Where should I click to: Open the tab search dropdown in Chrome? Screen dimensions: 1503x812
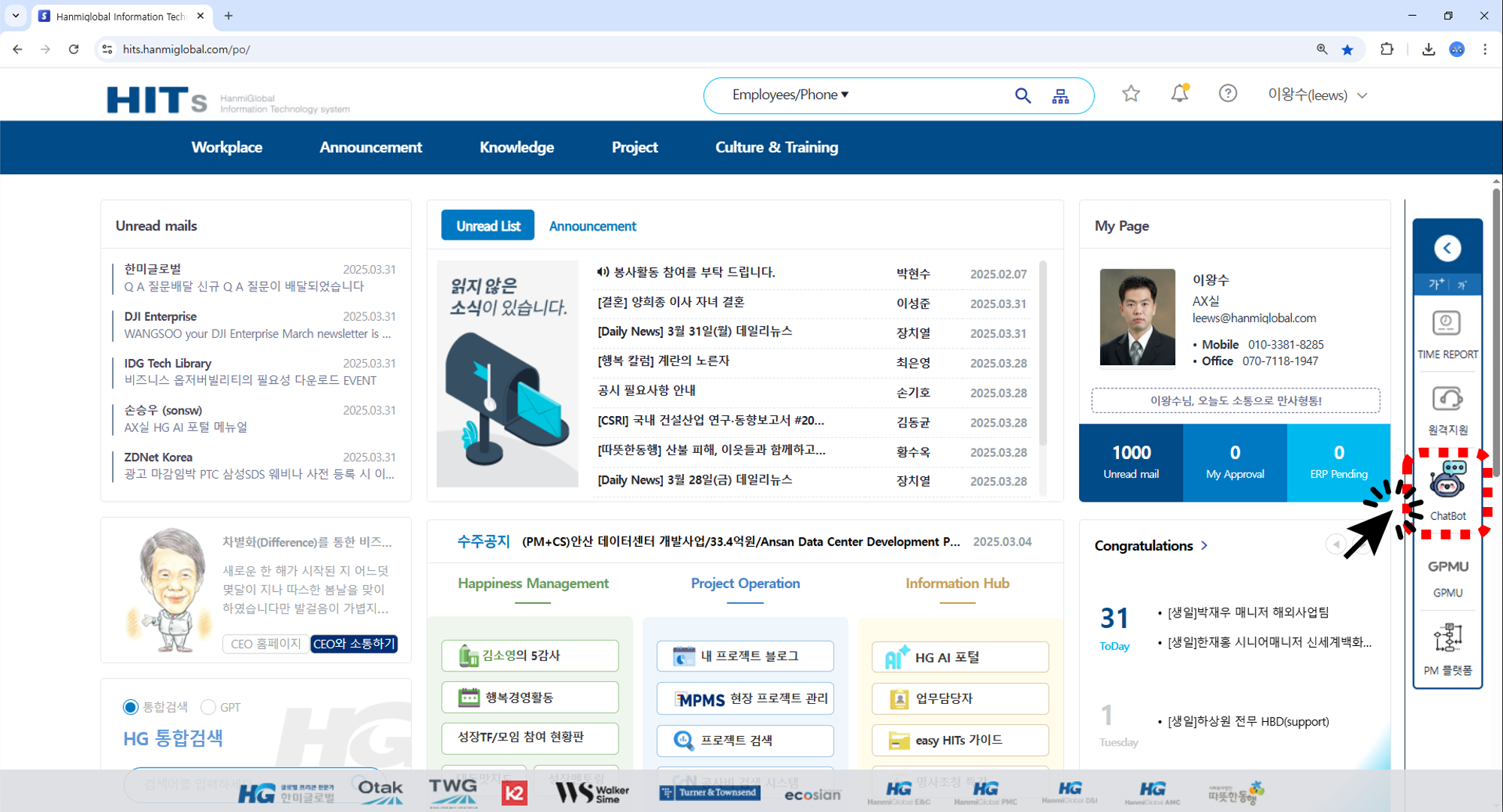click(16, 16)
